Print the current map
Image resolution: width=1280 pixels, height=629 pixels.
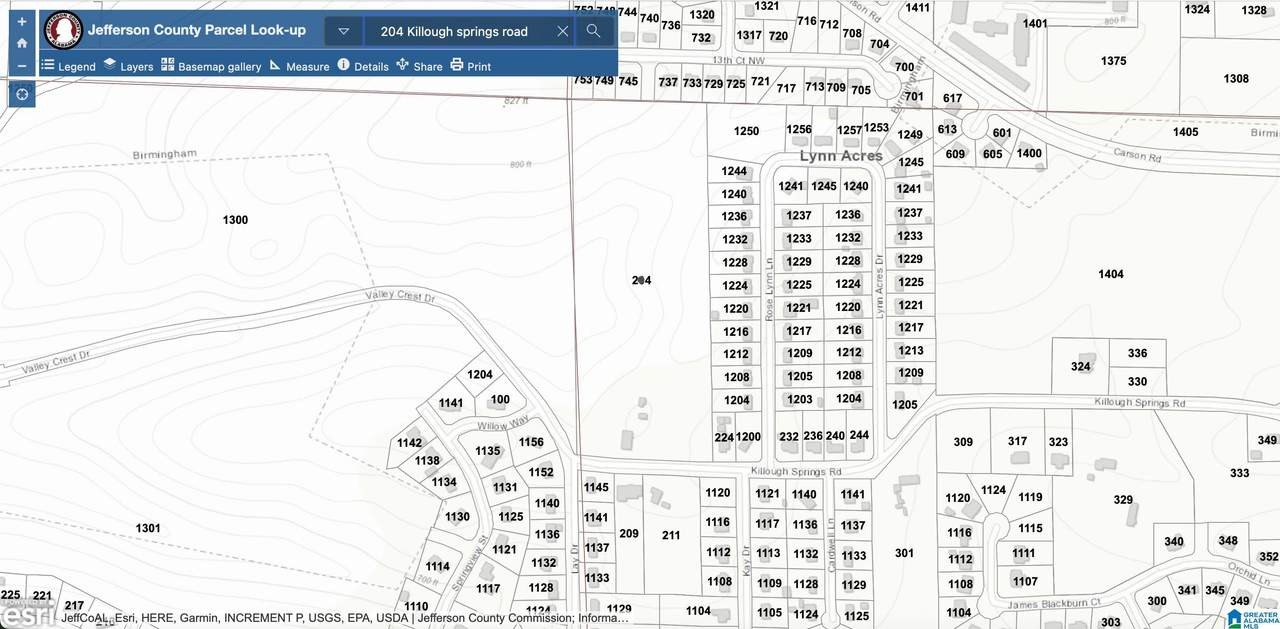[470, 66]
